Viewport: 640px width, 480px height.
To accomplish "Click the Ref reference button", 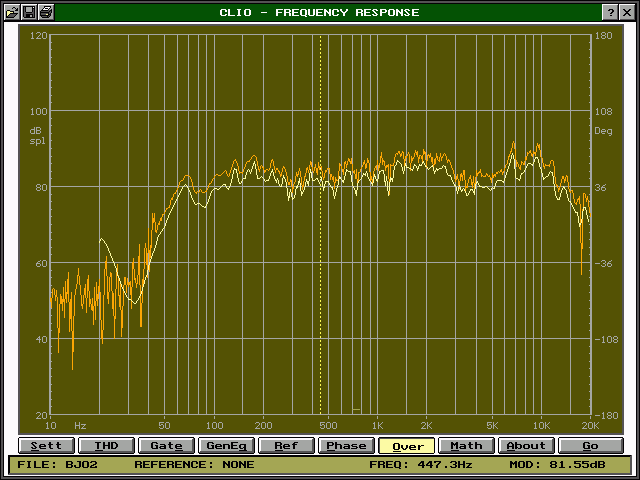I will click(x=286, y=446).
